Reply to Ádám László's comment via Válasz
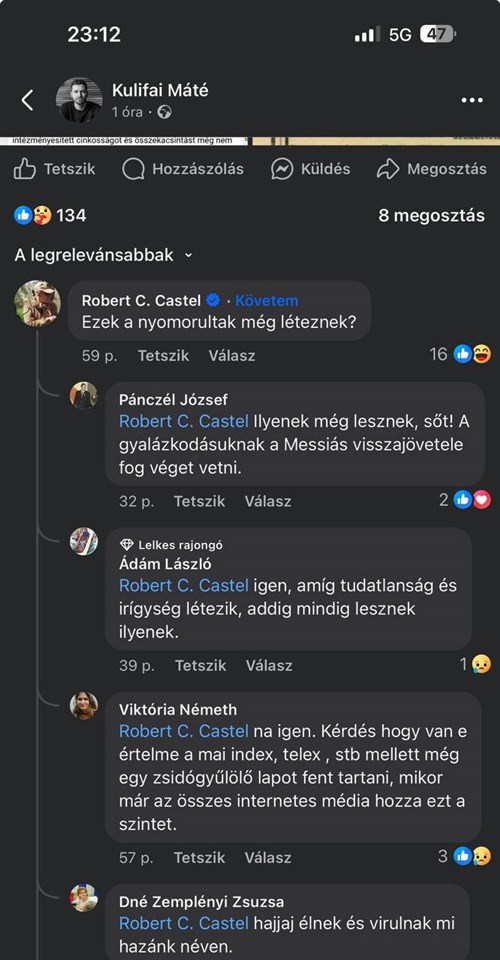The image size is (500, 960). point(269,666)
